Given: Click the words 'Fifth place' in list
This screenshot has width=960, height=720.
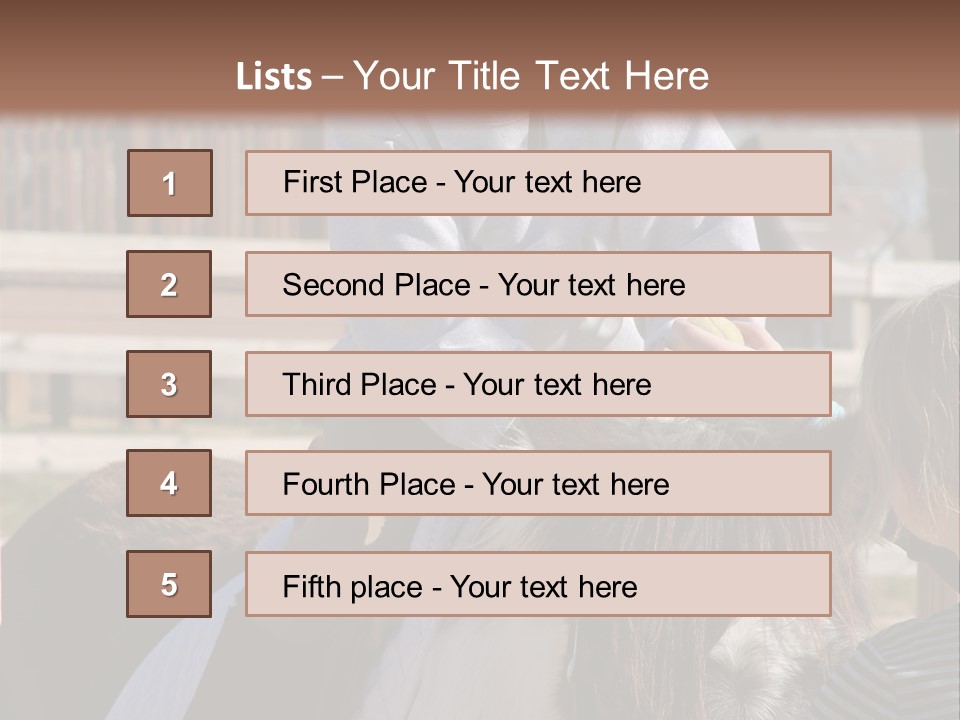Looking at the screenshot, I should click(353, 587).
